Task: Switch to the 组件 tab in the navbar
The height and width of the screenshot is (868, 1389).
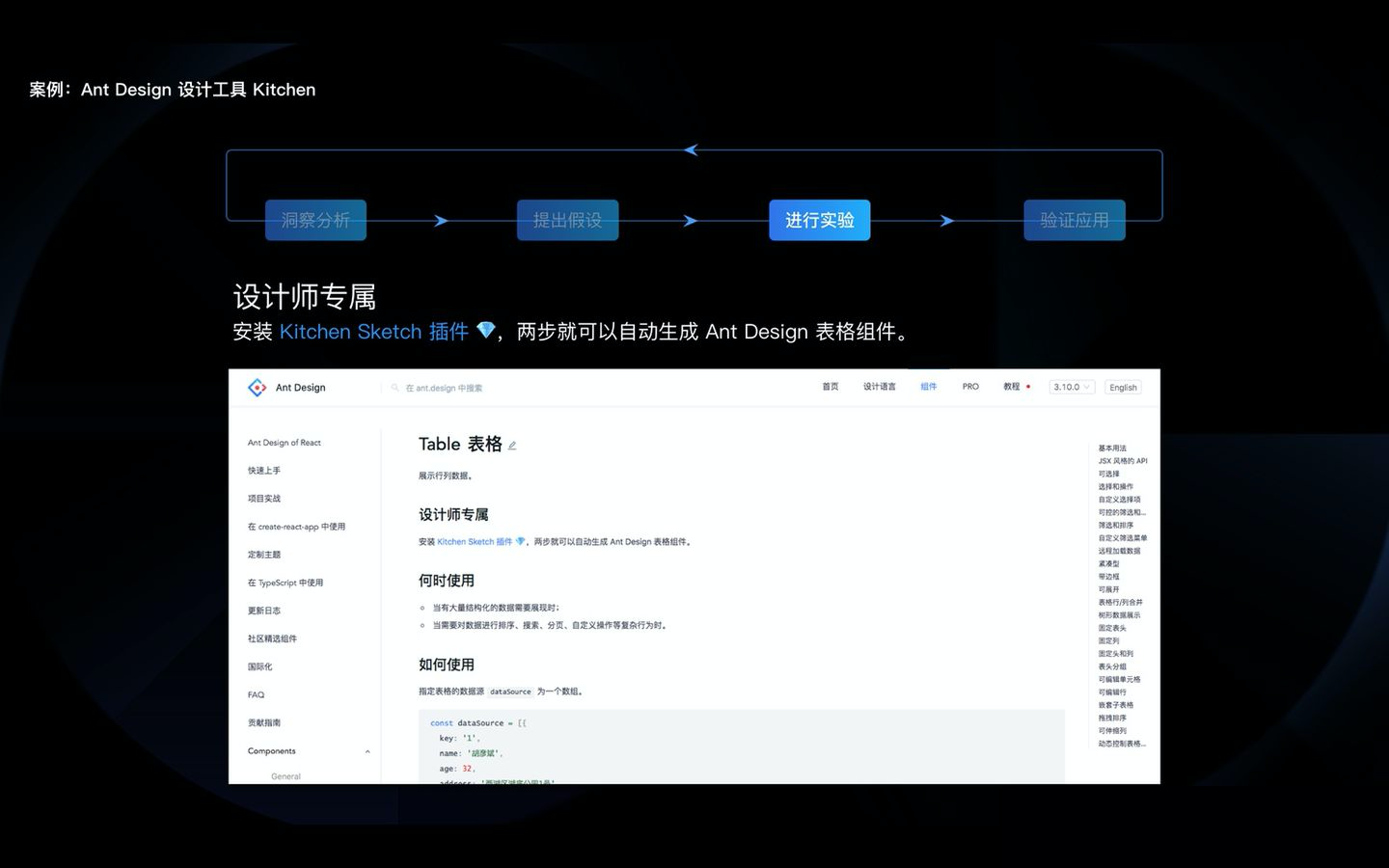Action: [x=929, y=387]
